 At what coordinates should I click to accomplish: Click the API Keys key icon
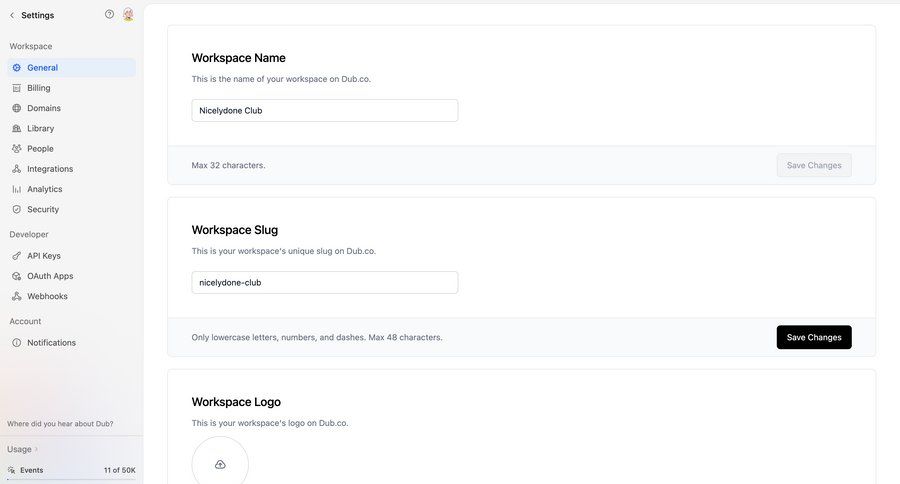coord(17,256)
